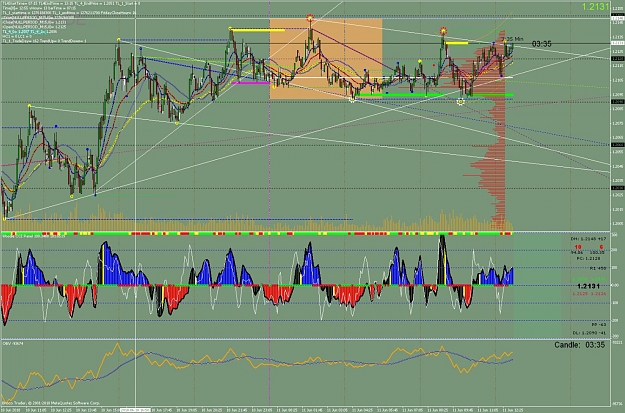Select the orange OBV line in the bottom panel

point(257,365)
